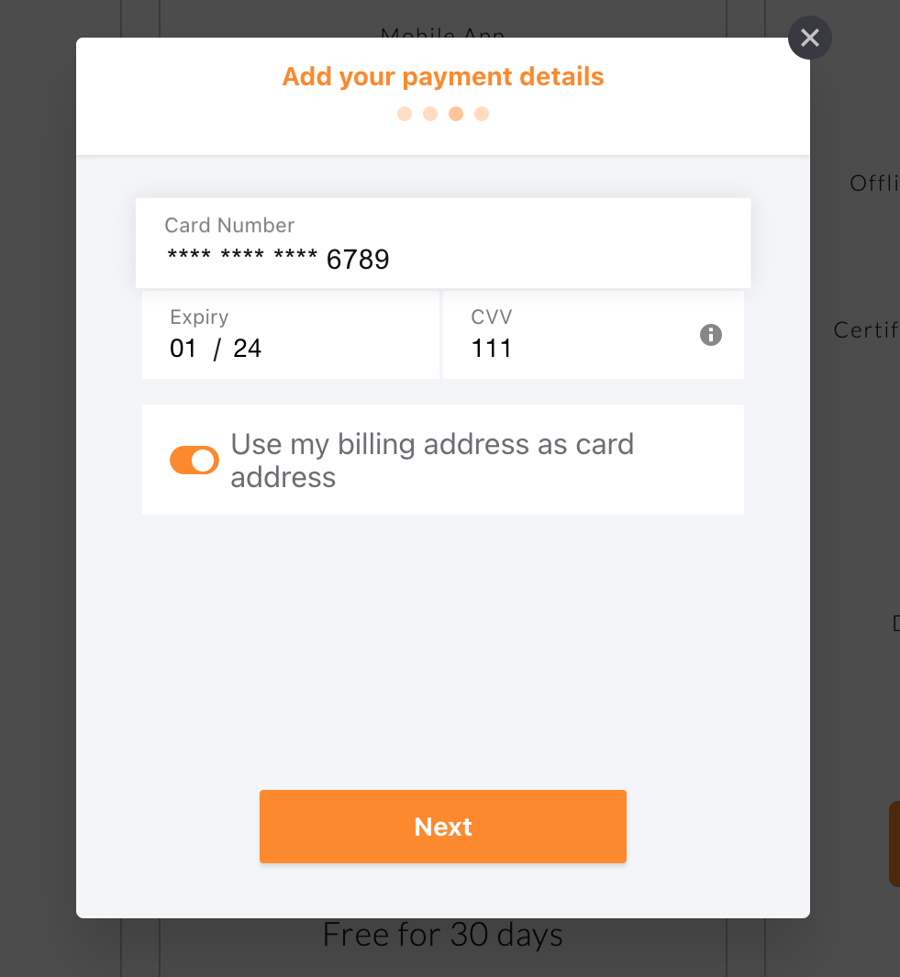Close the payment details dialog

(810, 38)
